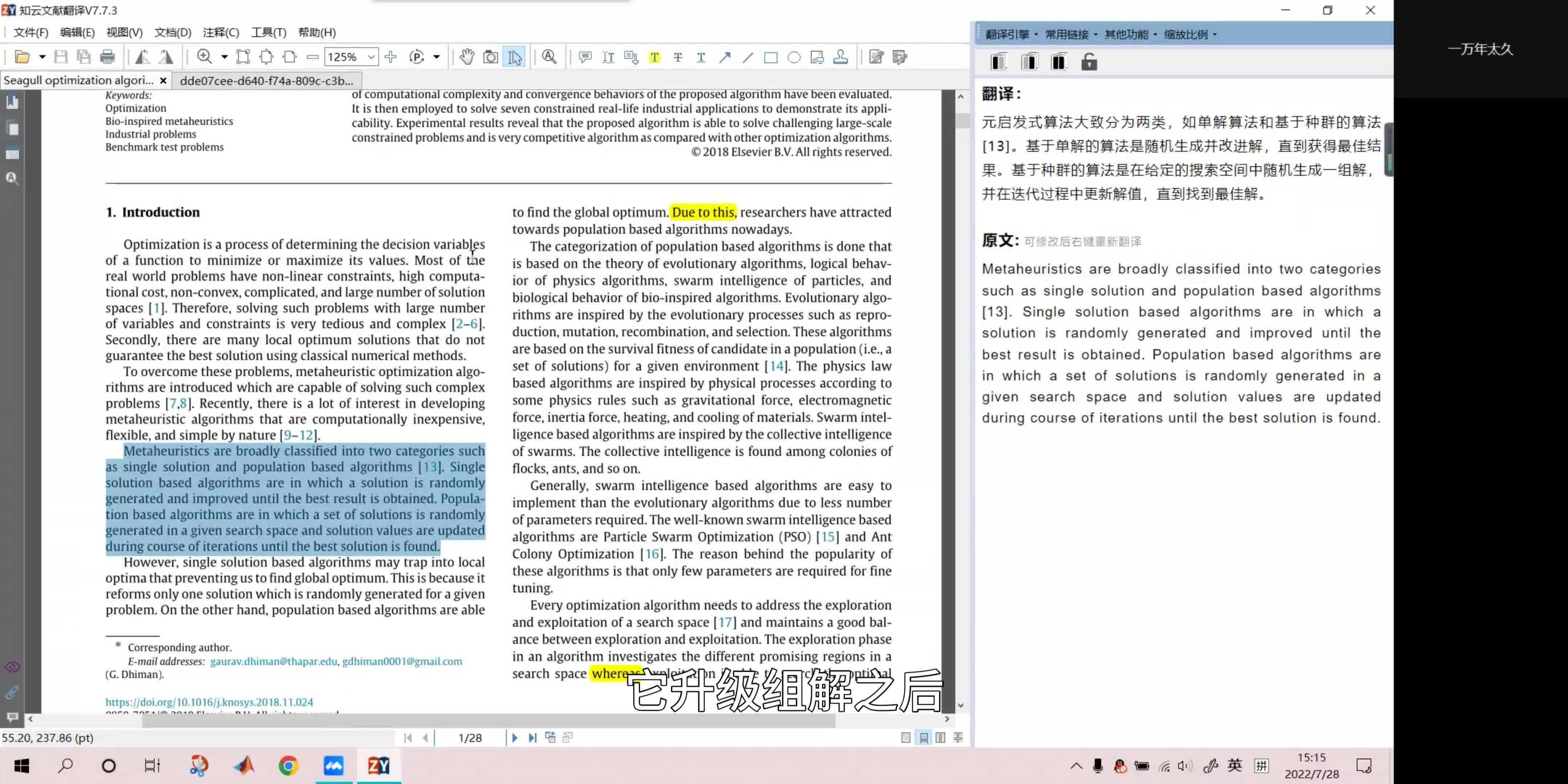Click the Save icon in toolbar

tap(60, 57)
